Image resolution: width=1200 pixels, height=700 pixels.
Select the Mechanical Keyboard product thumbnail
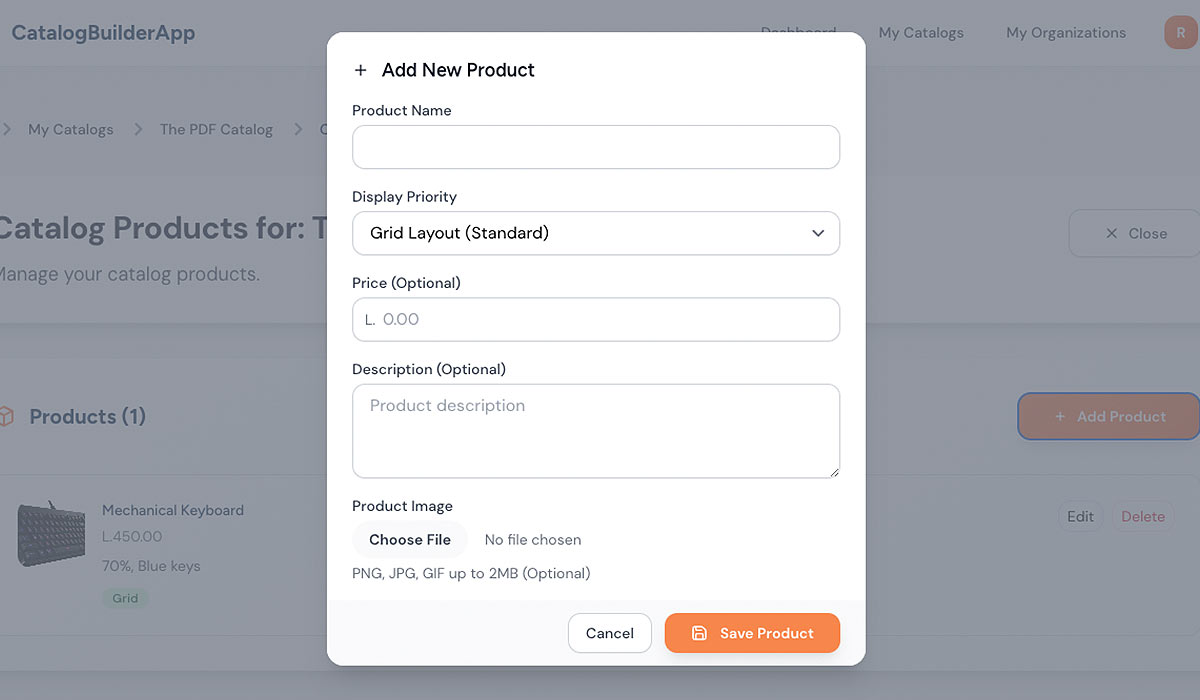coord(51,535)
